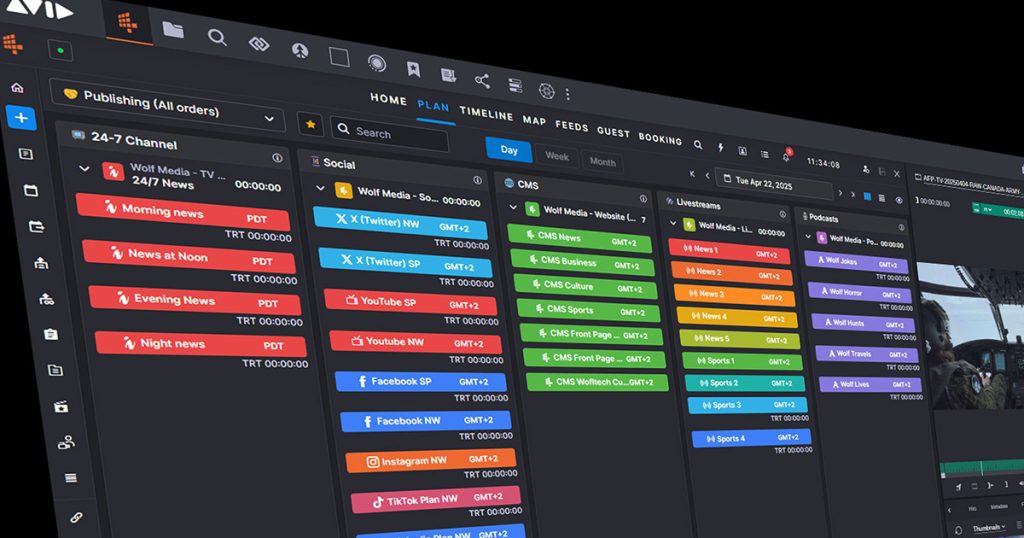
Task: Open the magnifier search app in top toolbar
Action: [x=217, y=37]
